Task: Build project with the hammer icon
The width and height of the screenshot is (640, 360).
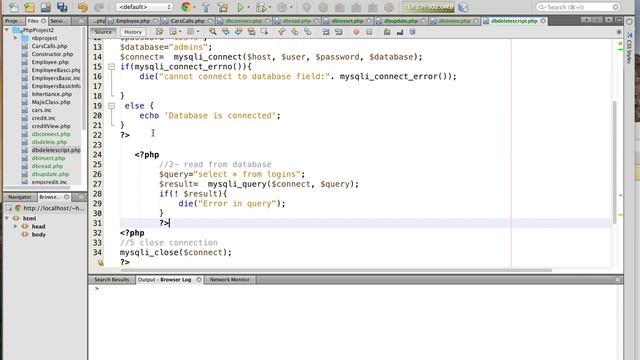Action: (x=206, y=7)
